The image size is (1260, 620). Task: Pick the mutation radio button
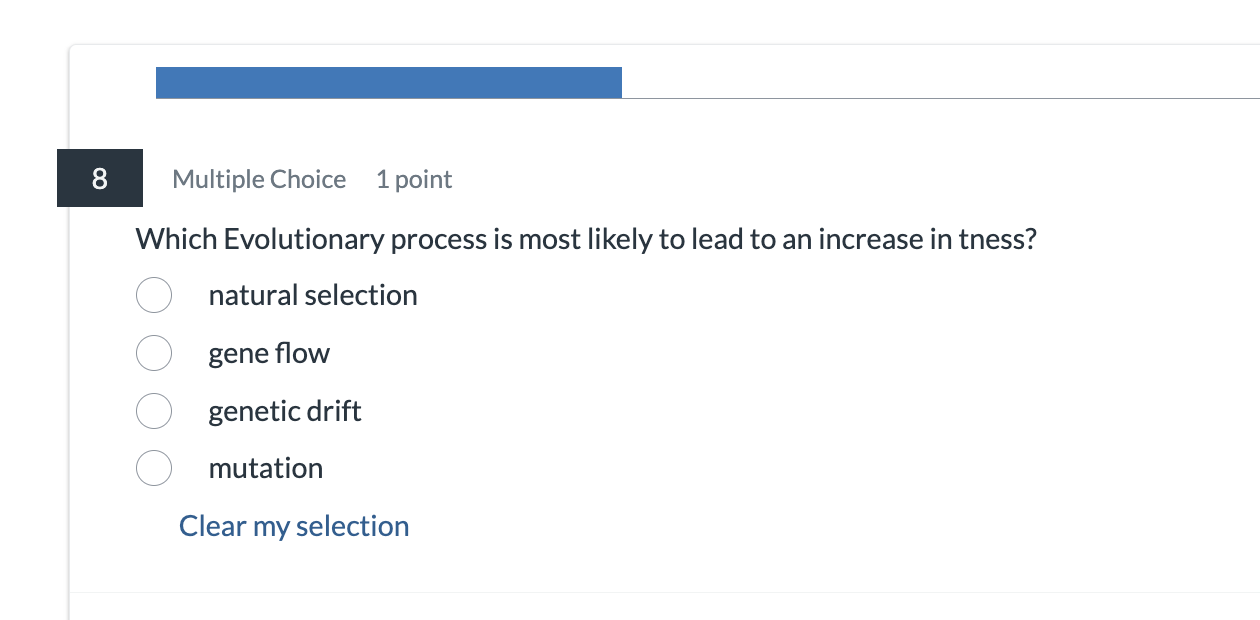(154, 468)
